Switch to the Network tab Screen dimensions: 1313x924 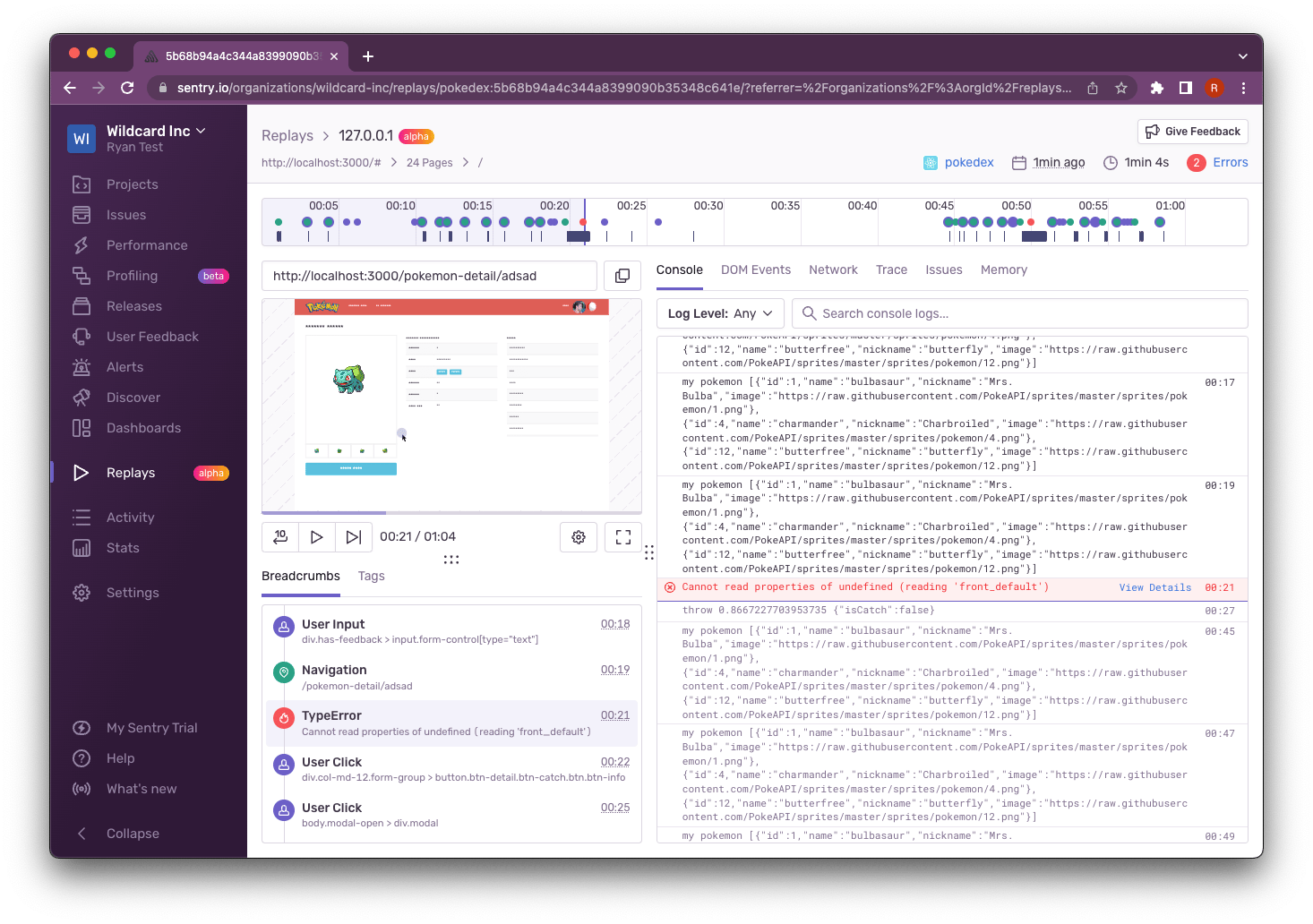pyautogui.click(x=833, y=269)
